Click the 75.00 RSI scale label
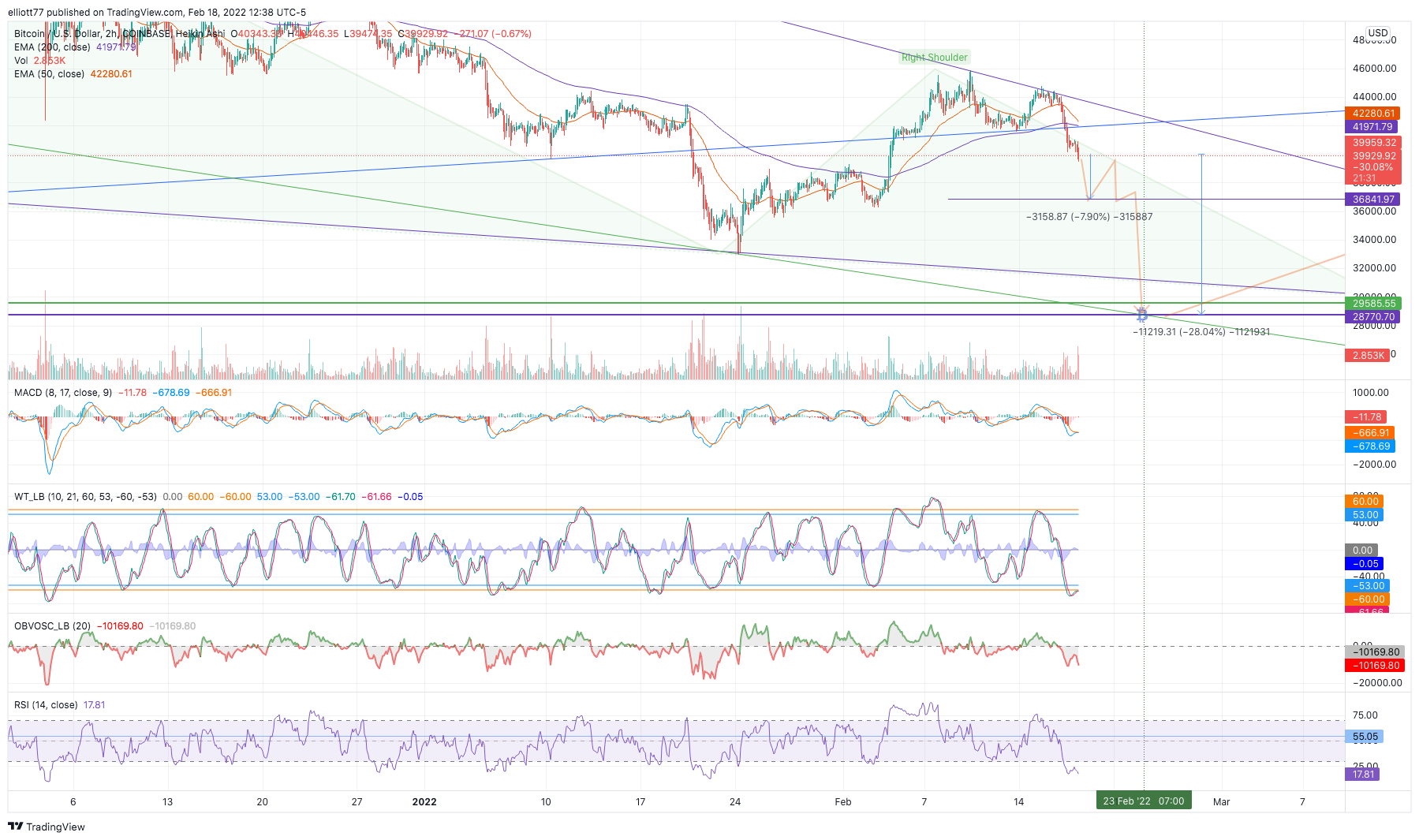The height and width of the screenshot is (840, 1419). pos(1365,715)
